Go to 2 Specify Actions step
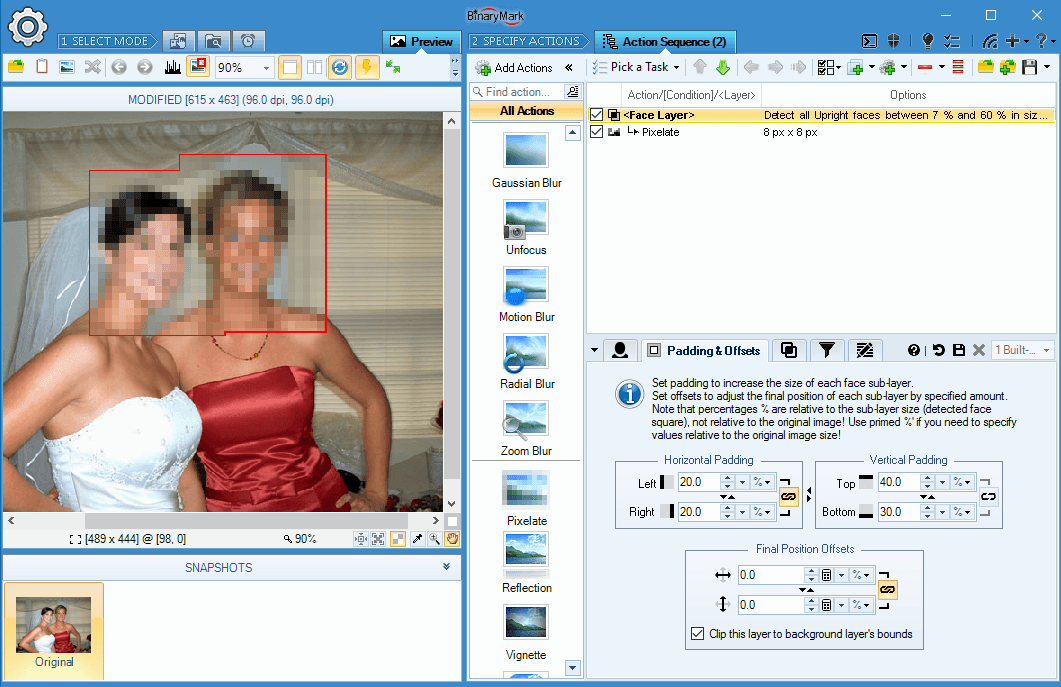 tap(528, 41)
